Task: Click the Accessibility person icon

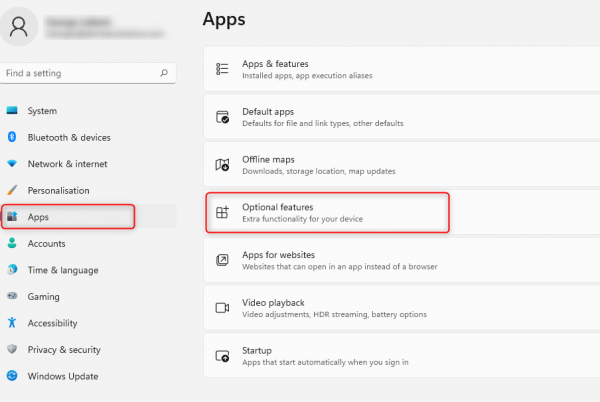Action: 12,323
